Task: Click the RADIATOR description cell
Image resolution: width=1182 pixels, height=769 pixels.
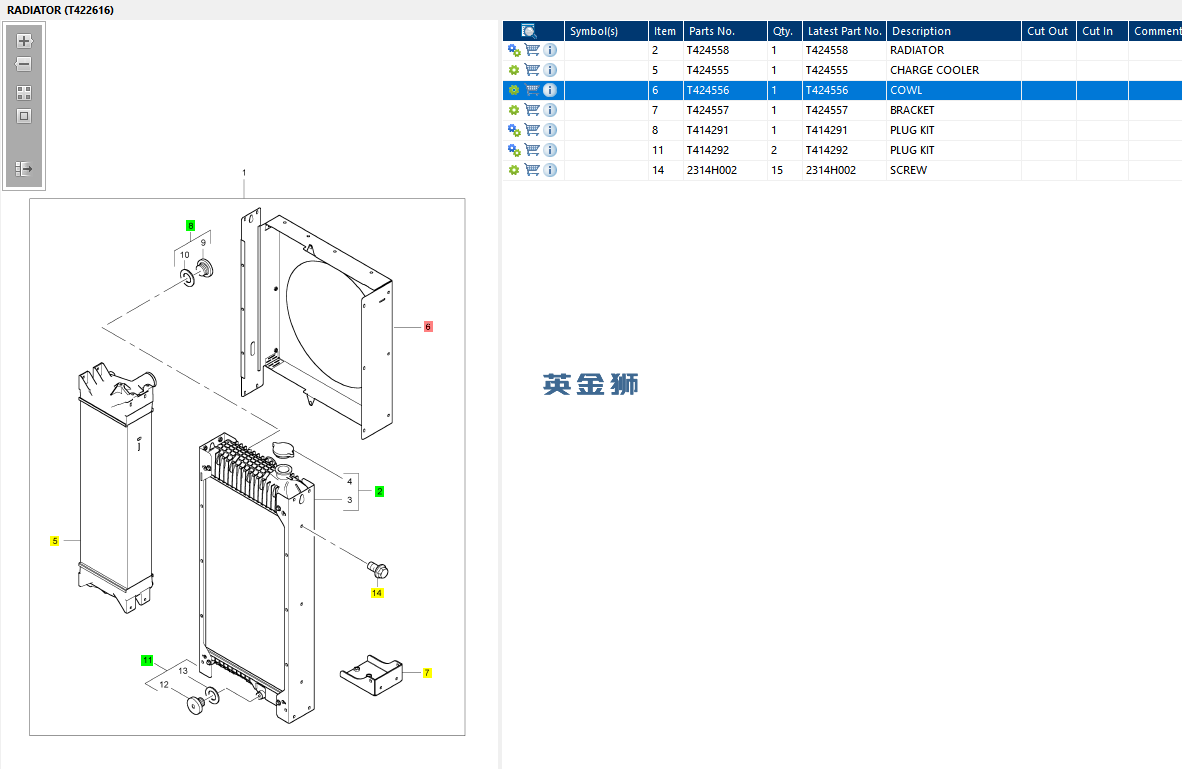Action: click(954, 51)
